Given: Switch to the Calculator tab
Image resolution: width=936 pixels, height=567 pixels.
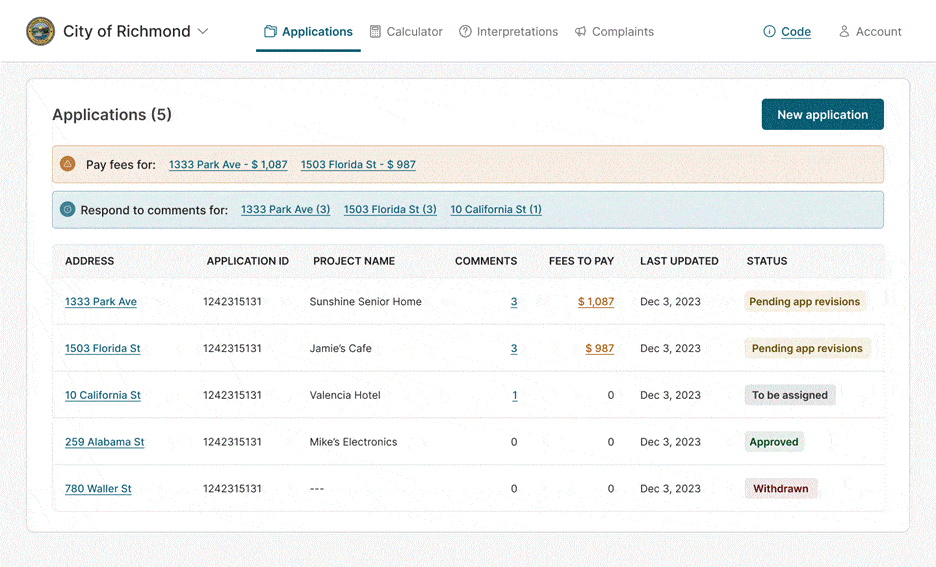Looking at the screenshot, I should click(x=406, y=32).
